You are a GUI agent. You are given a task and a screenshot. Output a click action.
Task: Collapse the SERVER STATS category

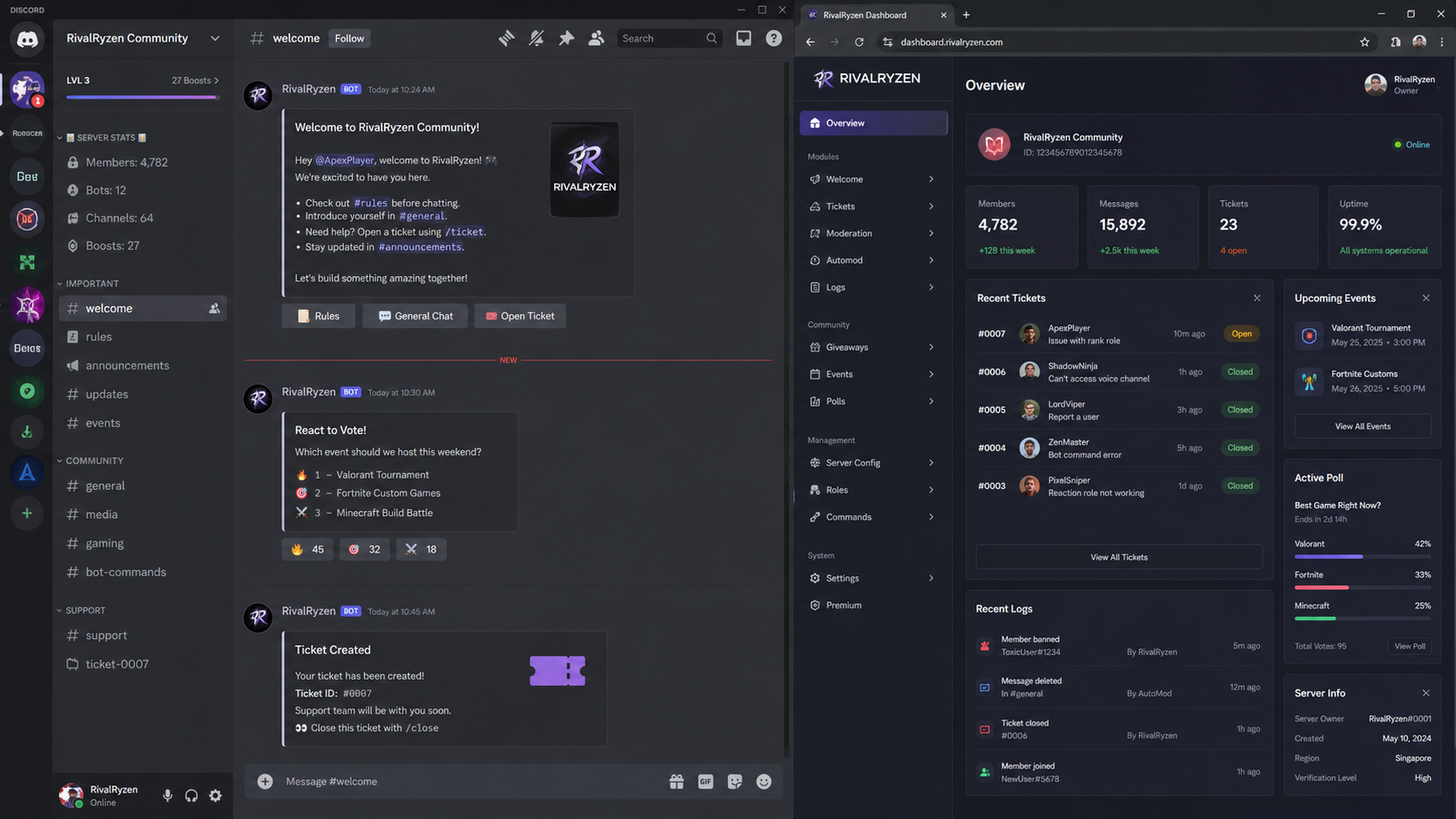(x=102, y=138)
